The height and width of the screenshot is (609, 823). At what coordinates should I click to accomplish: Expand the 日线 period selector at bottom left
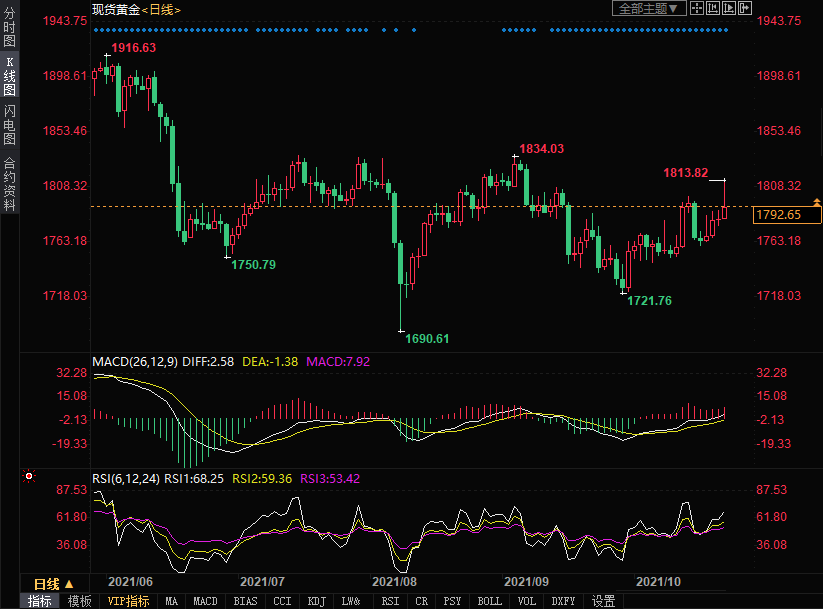53,583
